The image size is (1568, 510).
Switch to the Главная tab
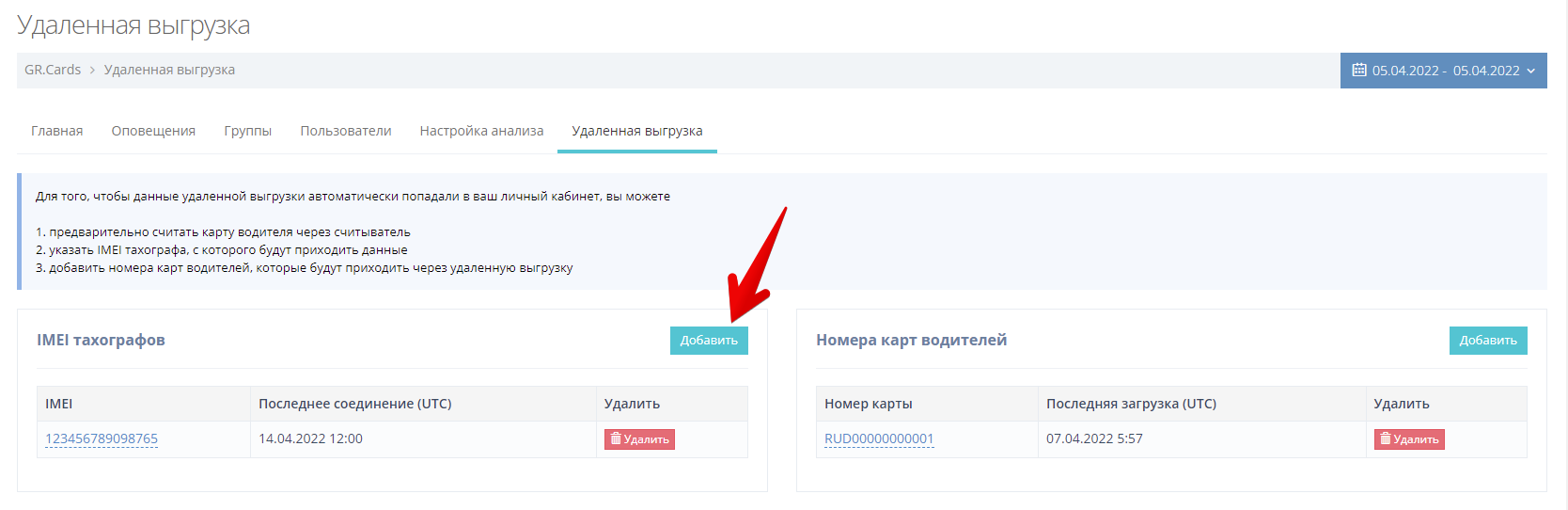click(x=56, y=131)
